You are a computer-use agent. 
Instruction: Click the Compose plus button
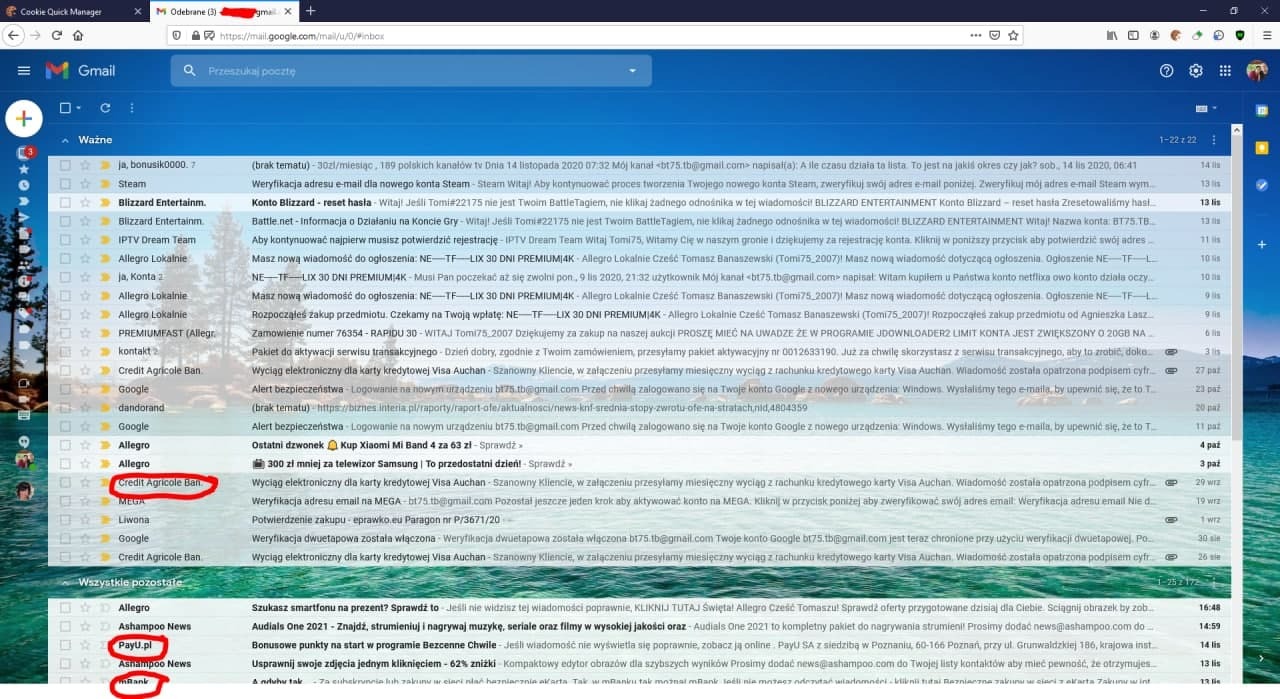pos(24,119)
